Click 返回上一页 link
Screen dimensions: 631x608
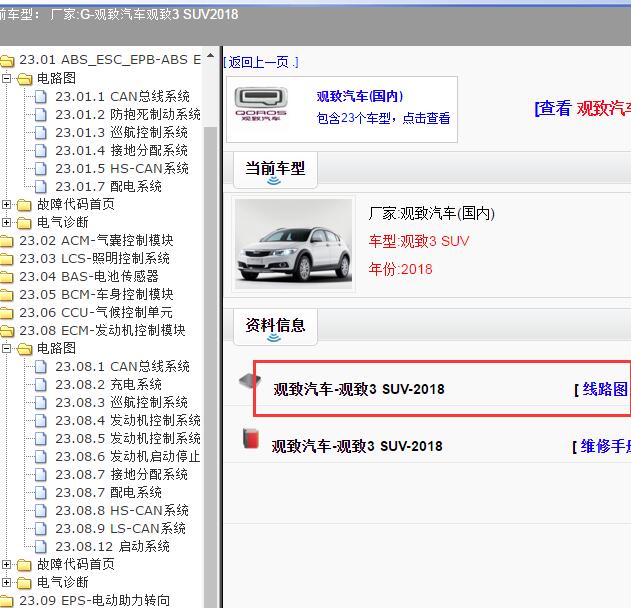pos(261,62)
